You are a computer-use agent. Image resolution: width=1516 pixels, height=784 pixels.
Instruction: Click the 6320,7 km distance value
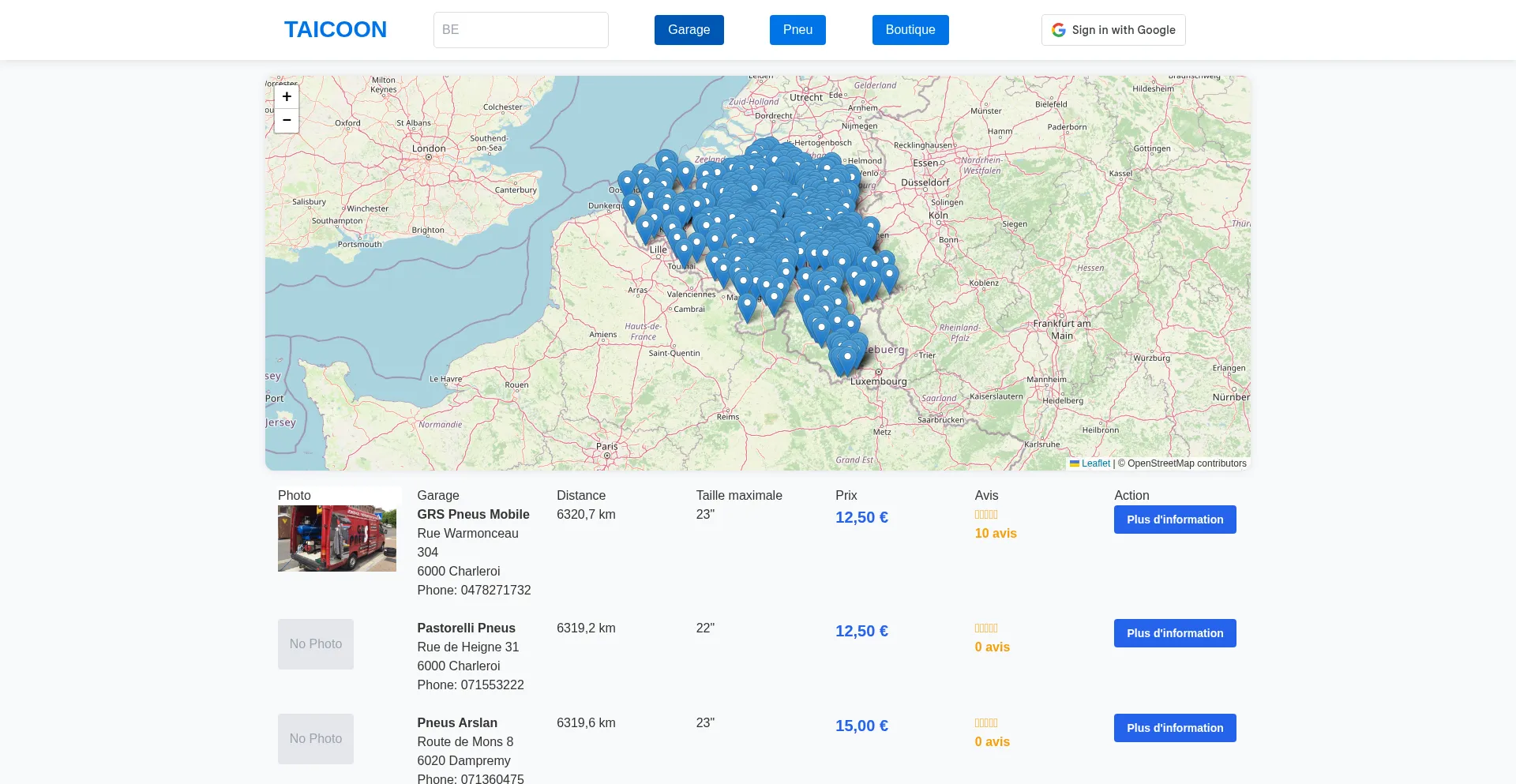(x=586, y=515)
